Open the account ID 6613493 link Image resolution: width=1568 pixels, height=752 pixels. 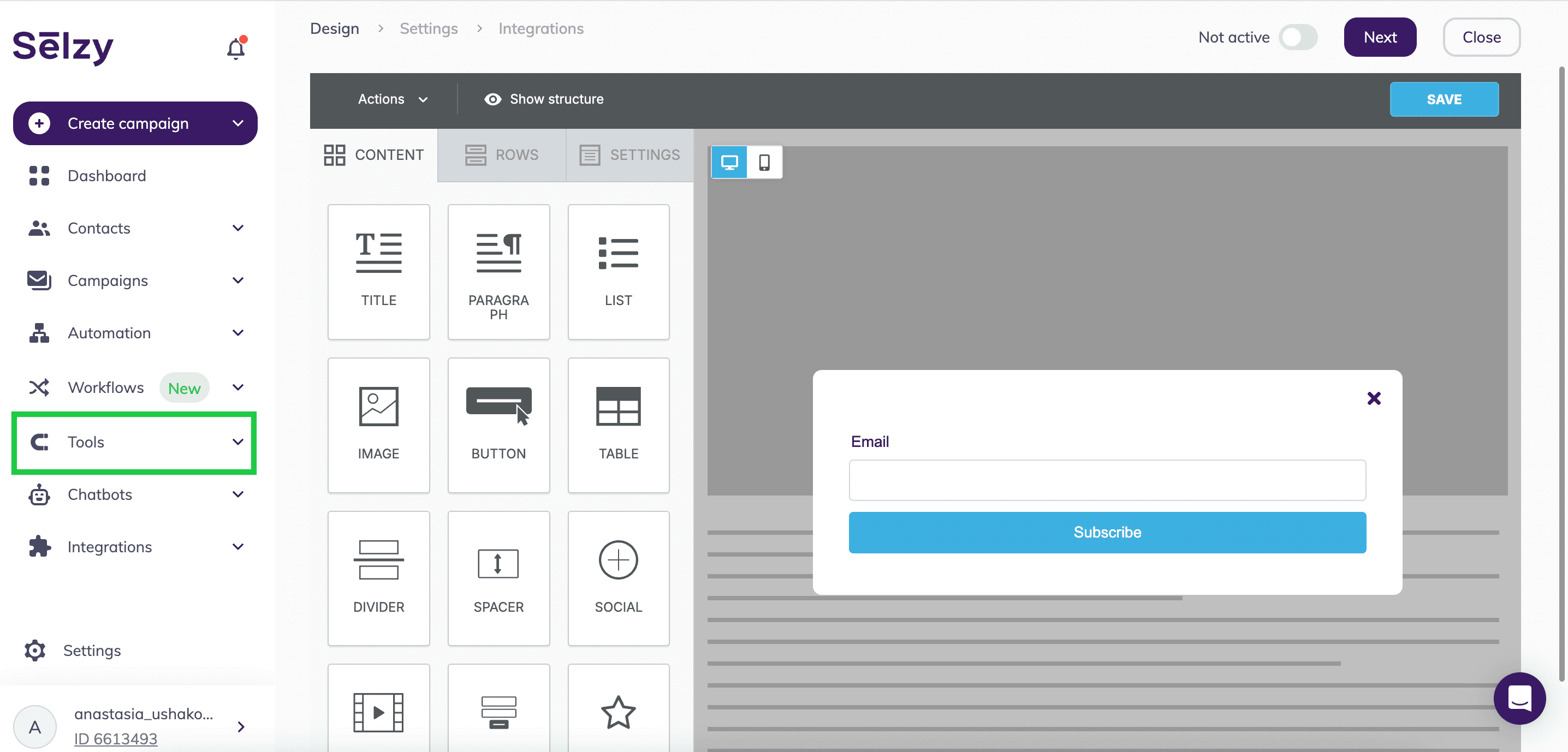[x=116, y=738]
